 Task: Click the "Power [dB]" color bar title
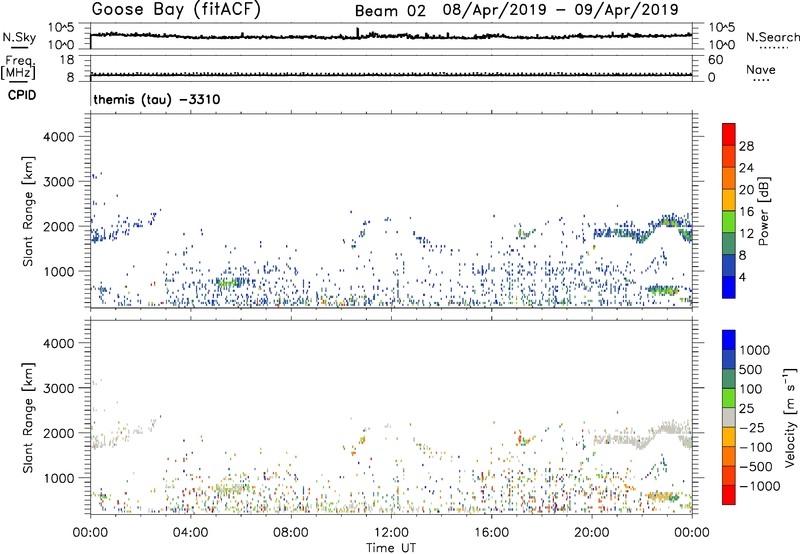point(763,211)
